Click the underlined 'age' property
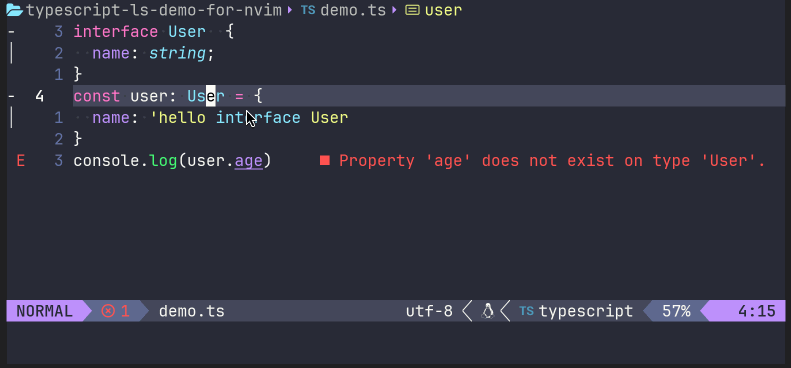This screenshot has width=791, height=368. pos(249,162)
